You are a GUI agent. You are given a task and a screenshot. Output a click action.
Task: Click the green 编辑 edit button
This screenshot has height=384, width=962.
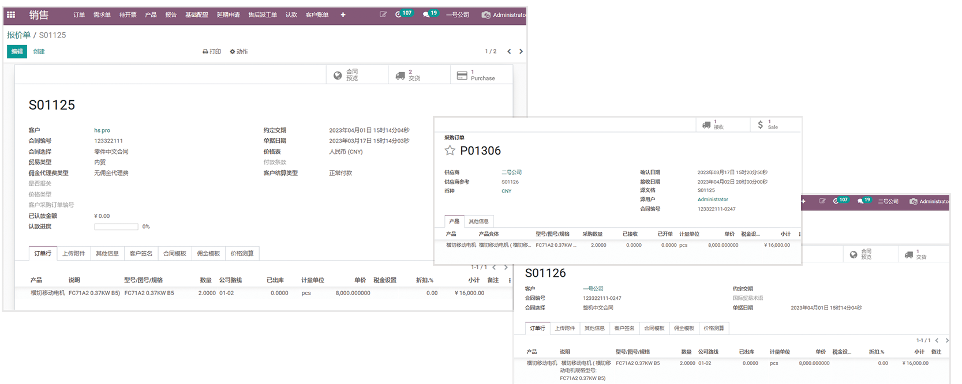click(17, 52)
